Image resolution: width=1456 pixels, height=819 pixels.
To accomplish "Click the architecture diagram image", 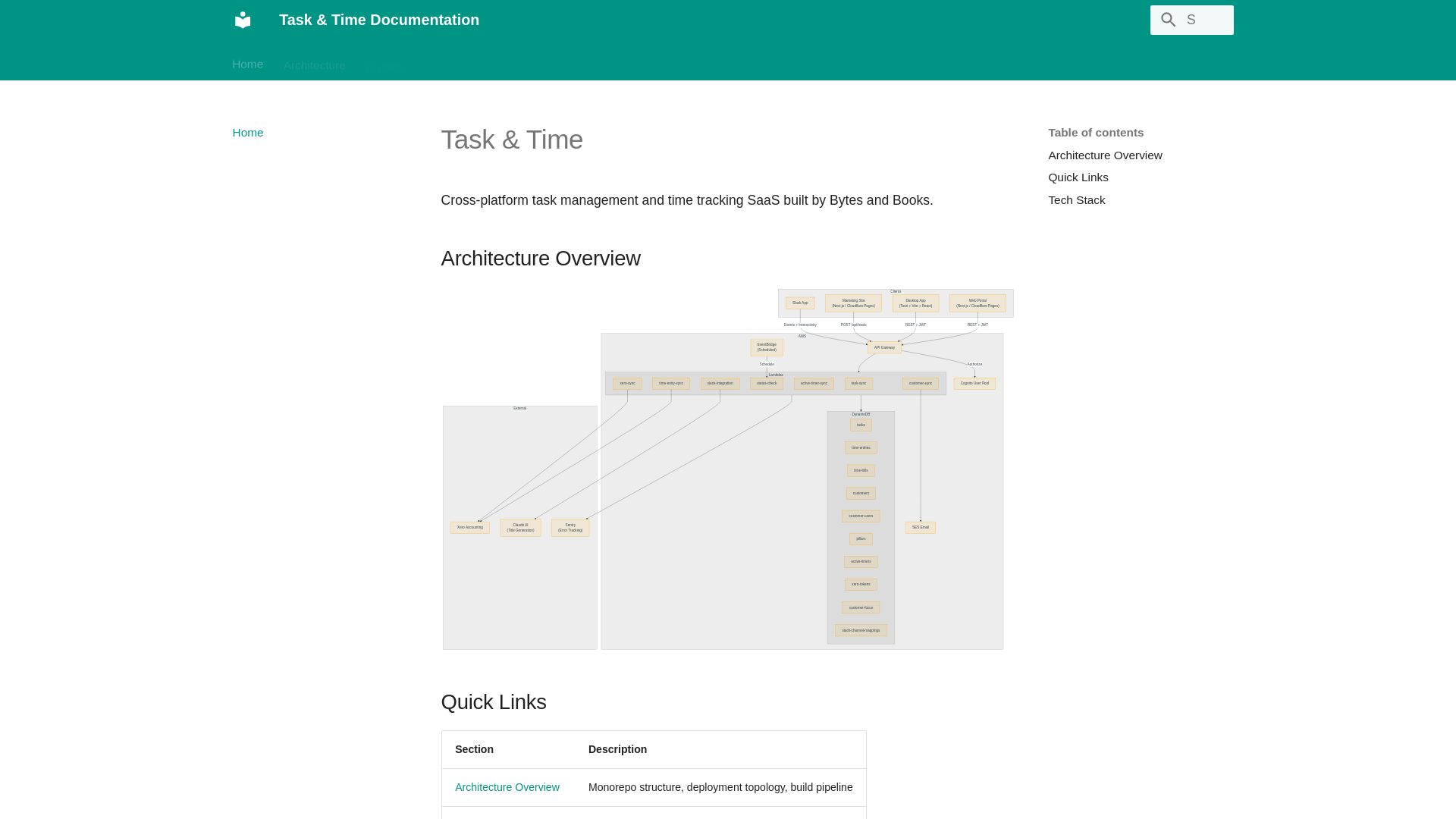I will pyautogui.click(x=728, y=469).
